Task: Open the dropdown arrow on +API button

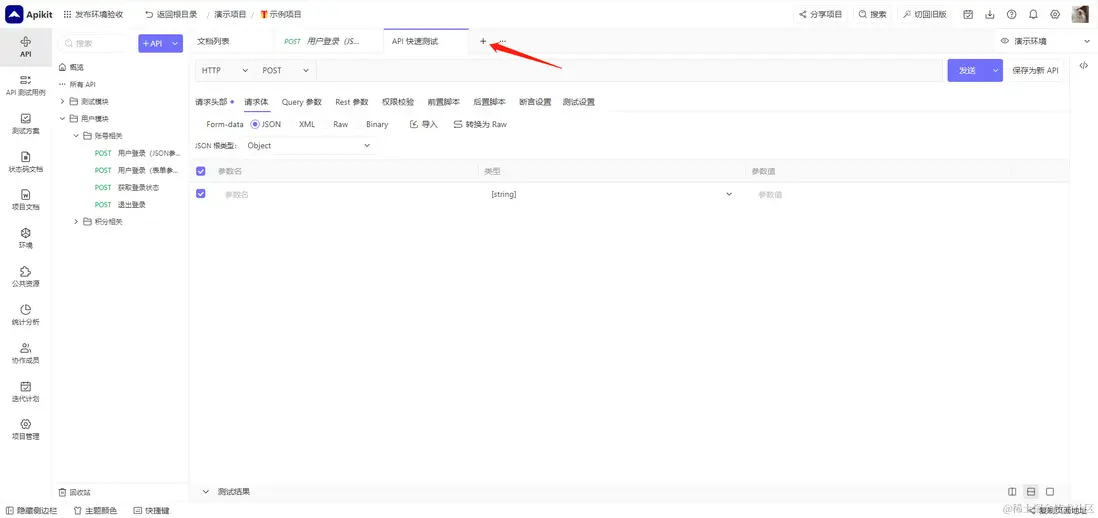Action: click(175, 43)
